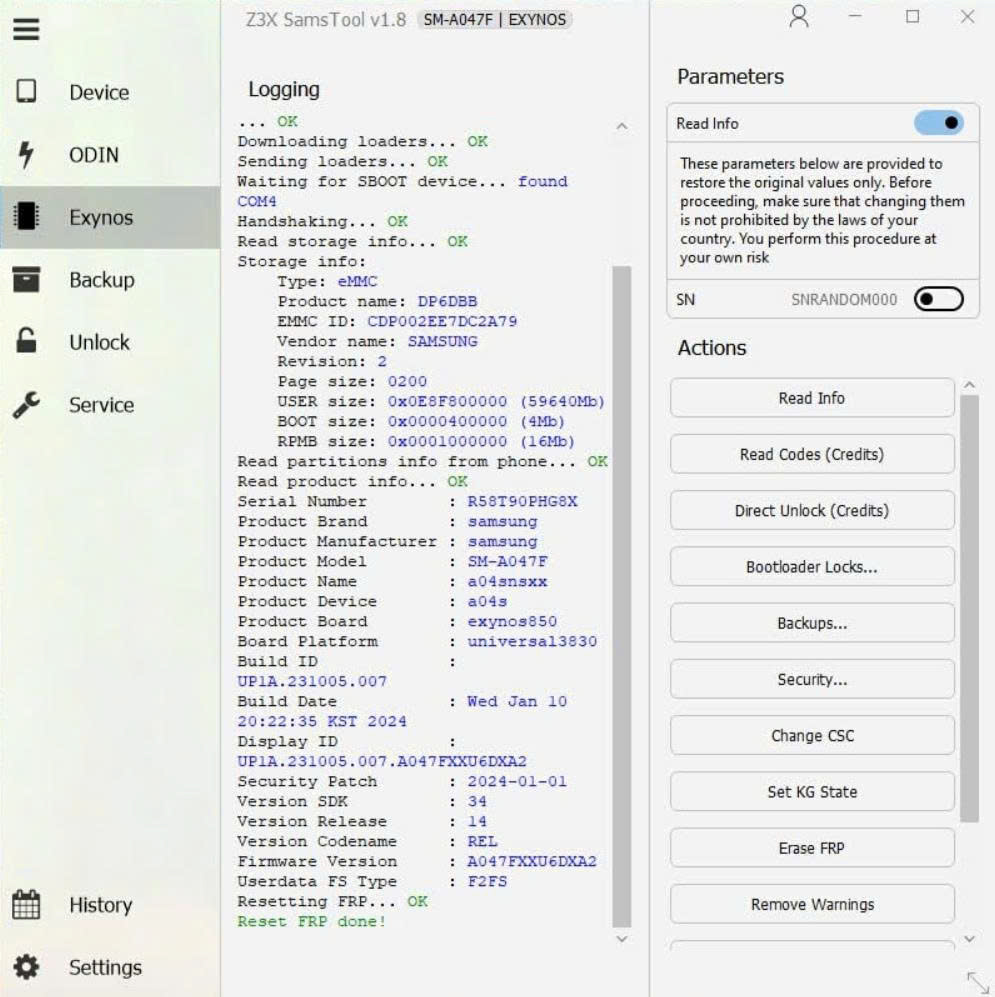
Task: Click the Backup archive box icon
Action: pos(26,279)
